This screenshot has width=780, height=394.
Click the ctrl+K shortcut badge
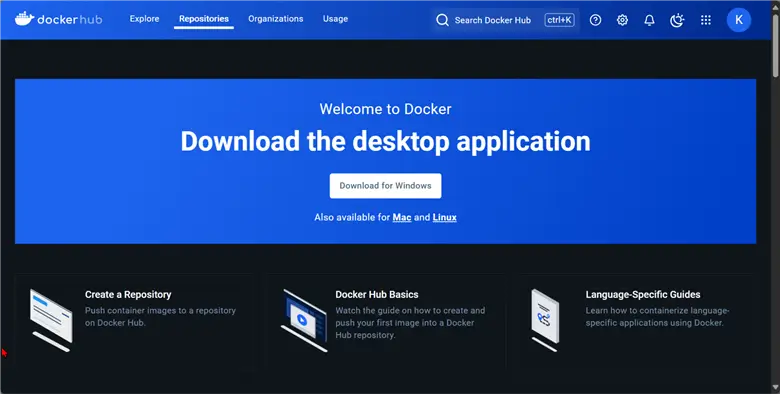(560, 20)
